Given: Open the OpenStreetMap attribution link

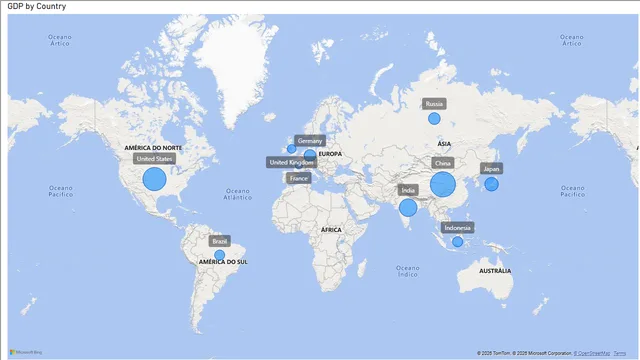Looking at the screenshot, I should click(x=592, y=353).
